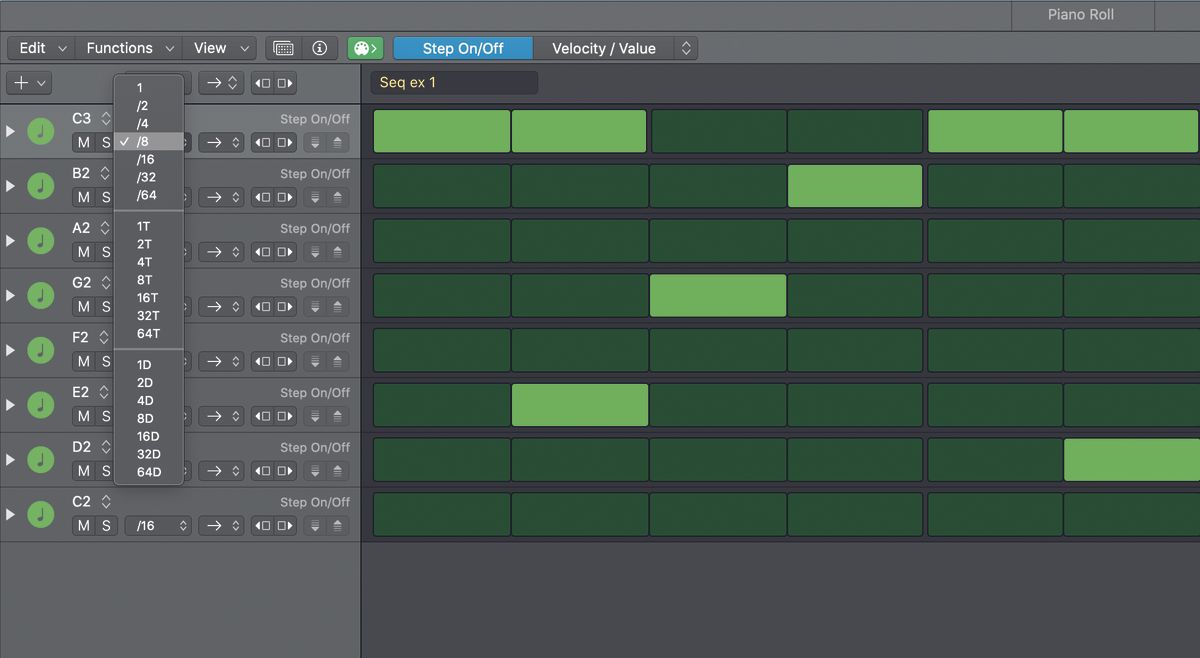This screenshot has height=658, width=1200.
Task: Mute the F2 row with the M button
Action: [x=85, y=361]
